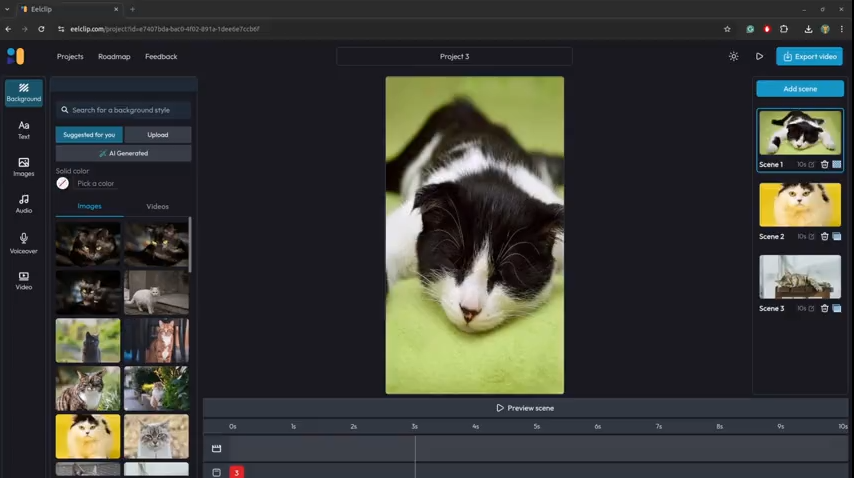Choose the white cat on pavement background
This screenshot has width=854, height=478.
156,293
